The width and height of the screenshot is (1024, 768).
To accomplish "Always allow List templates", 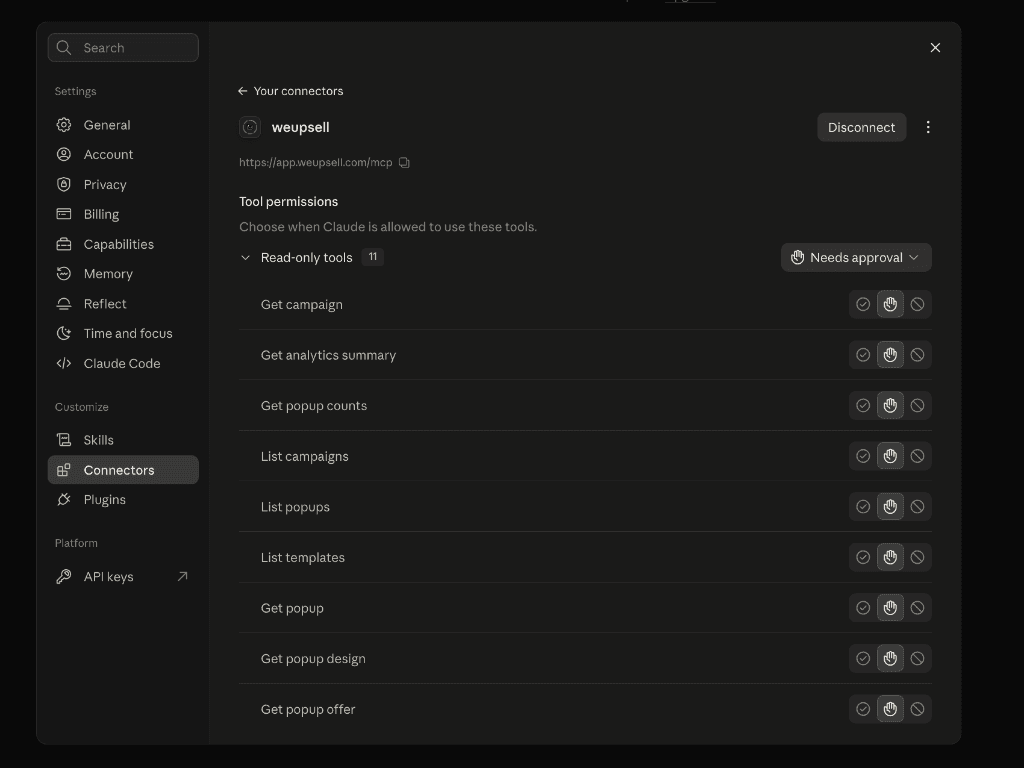I will click(x=863, y=557).
